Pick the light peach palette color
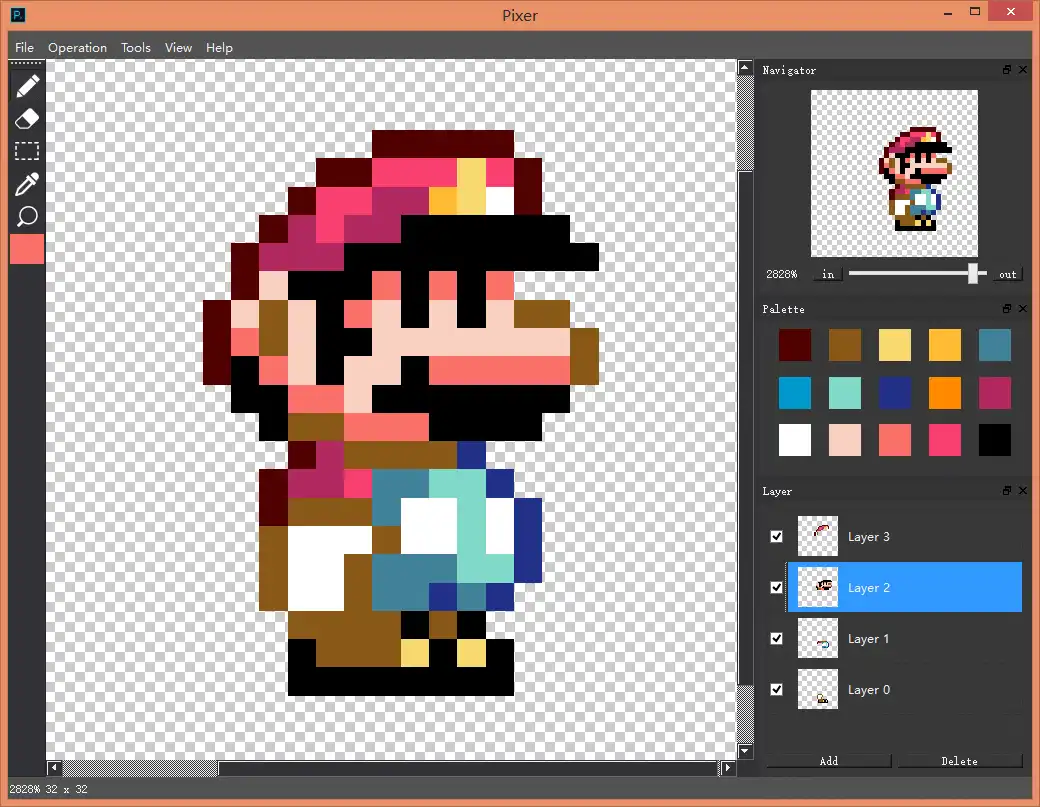The height and width of the screenshot is (807, 1040). click(845, 440)
